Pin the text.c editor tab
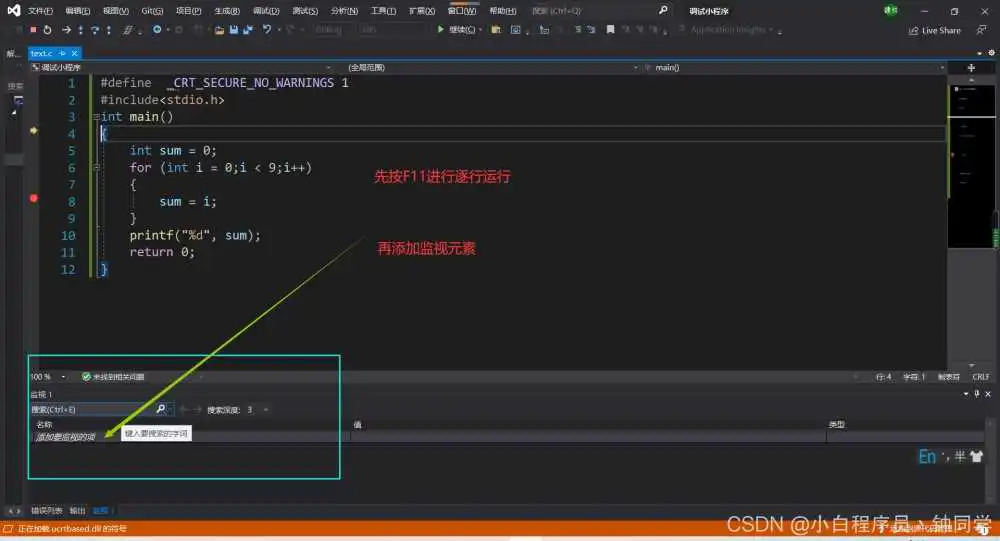Screen dimensions: 1000x541 (x=62, y=53)
